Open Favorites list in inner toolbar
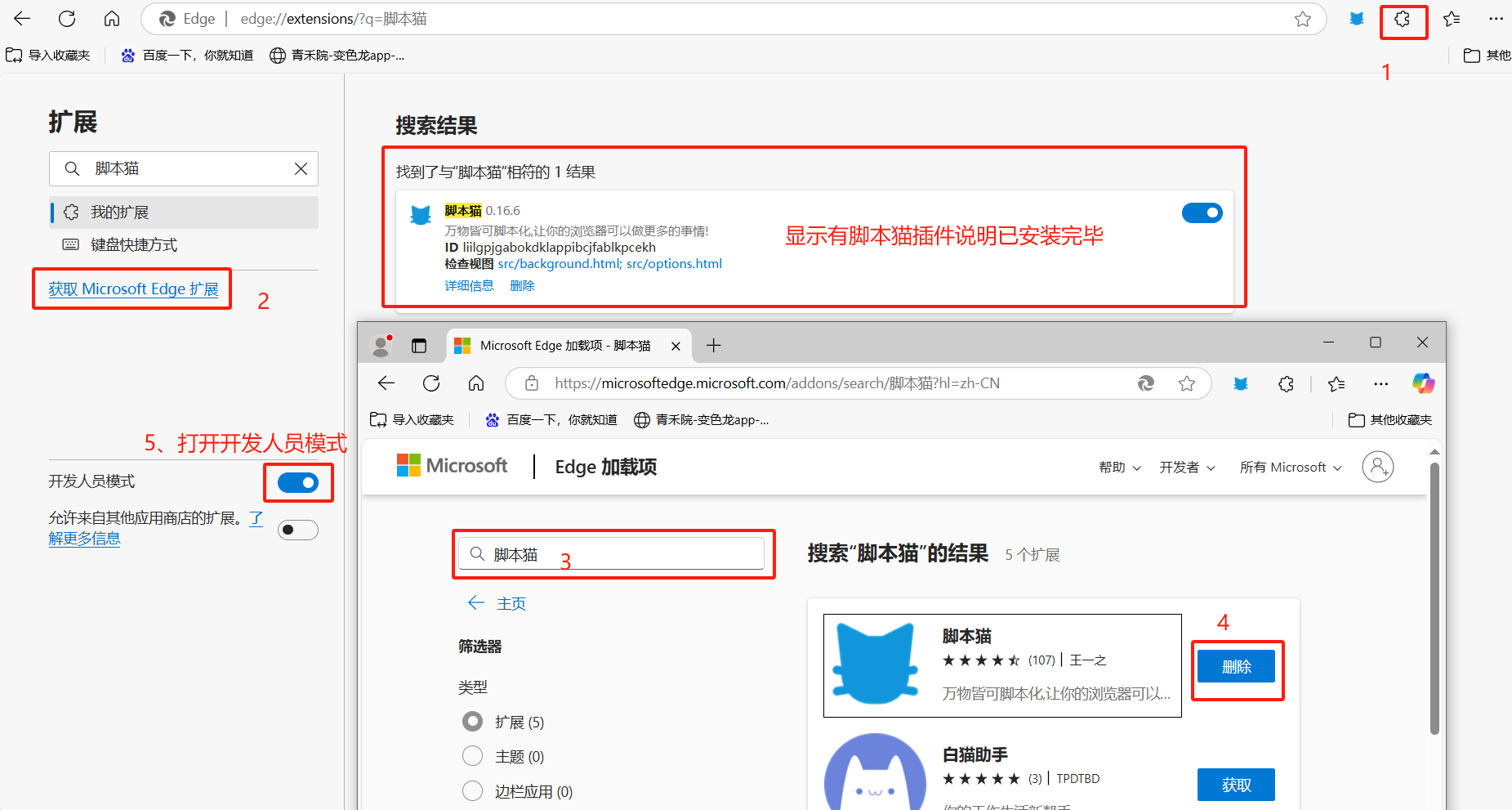 click(1336, 383)
